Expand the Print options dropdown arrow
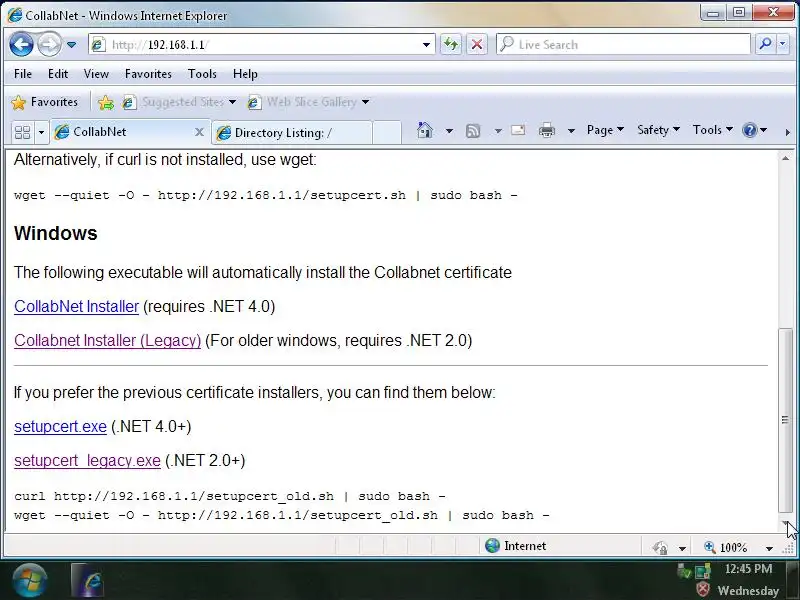800x600 pixels. click(x=571, y=131)
